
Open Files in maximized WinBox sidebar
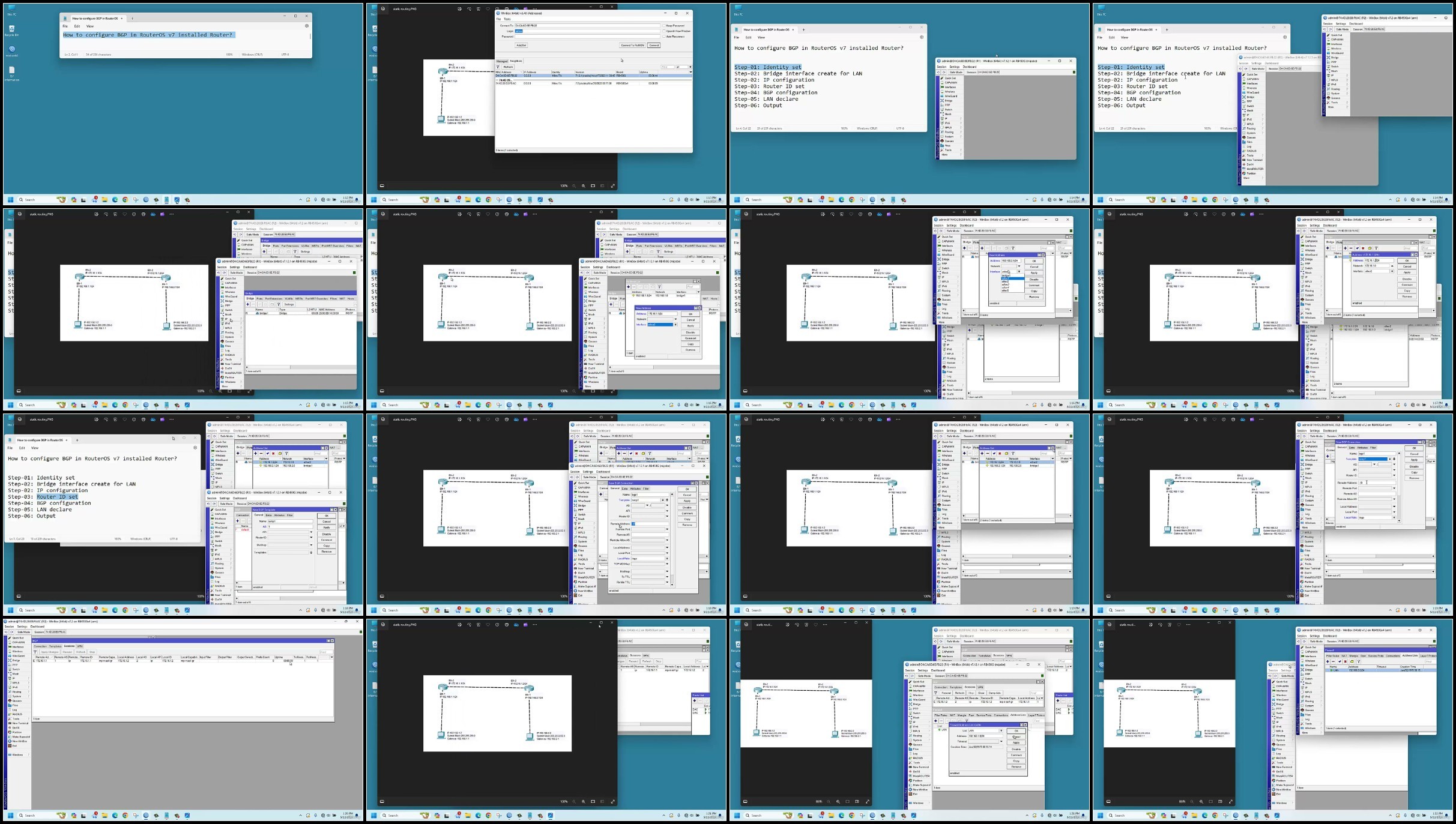click(15, 705)
